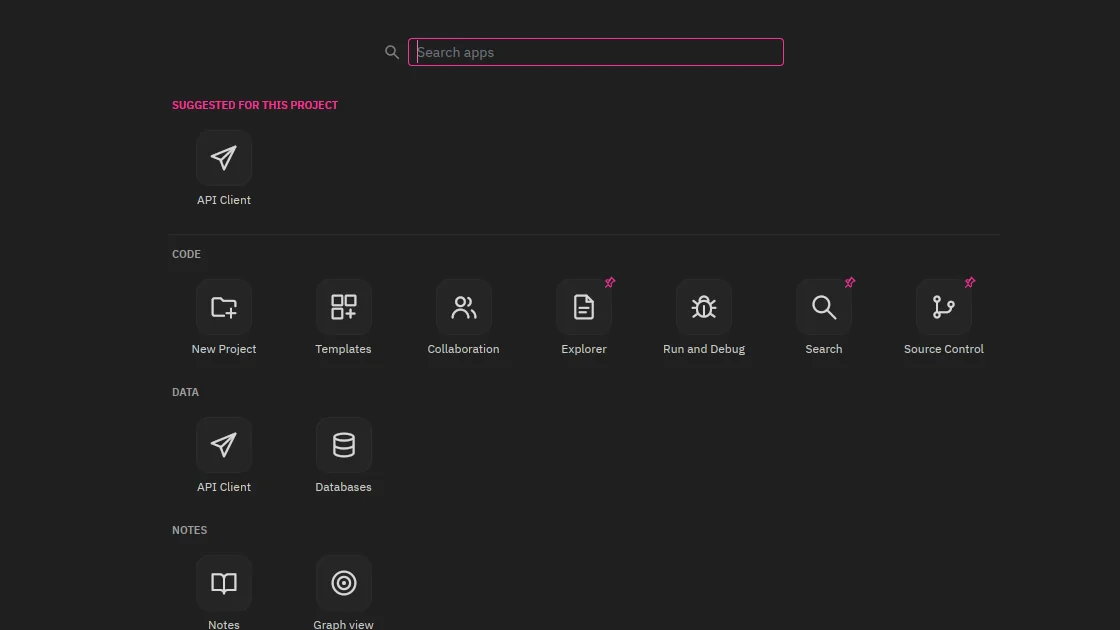The height and width of the screenshot is (630, 1120).
Task: Click the Search apps input field
Action: (x=596, y=52)
